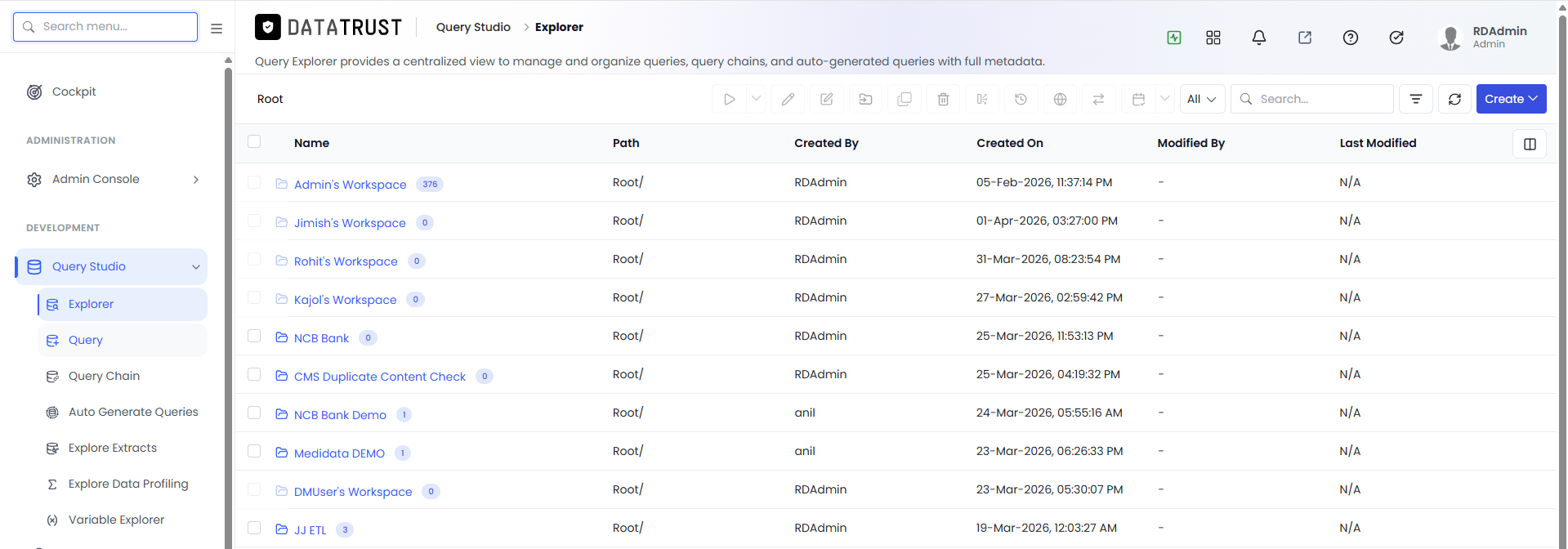The image size is (1568, 549).
Task: Open the schedule options dropdown arrow
Action: (x=1165, y=99)
